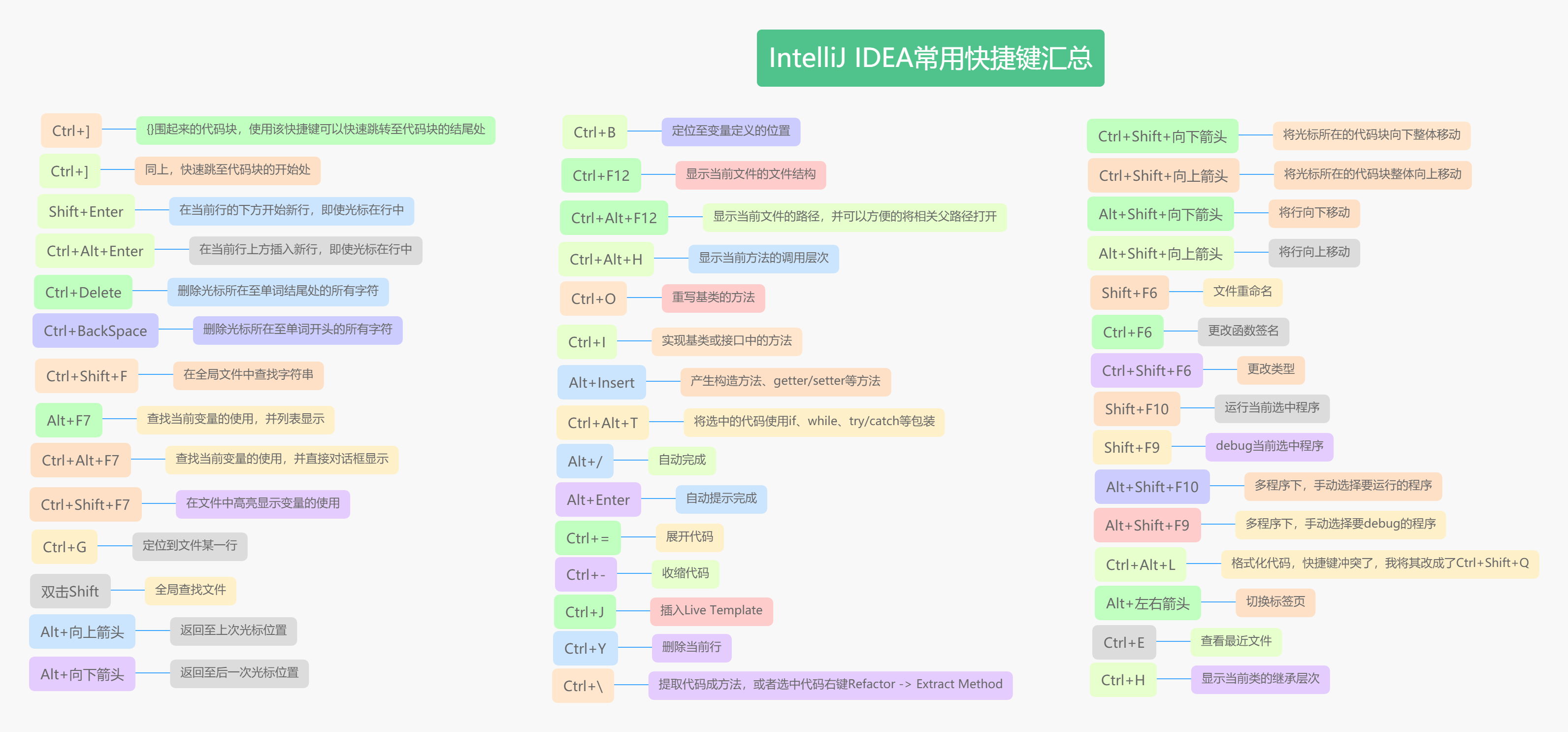Click the Ctrl+Delete node
The image size is (1568, 732).
tap(83, 292)
